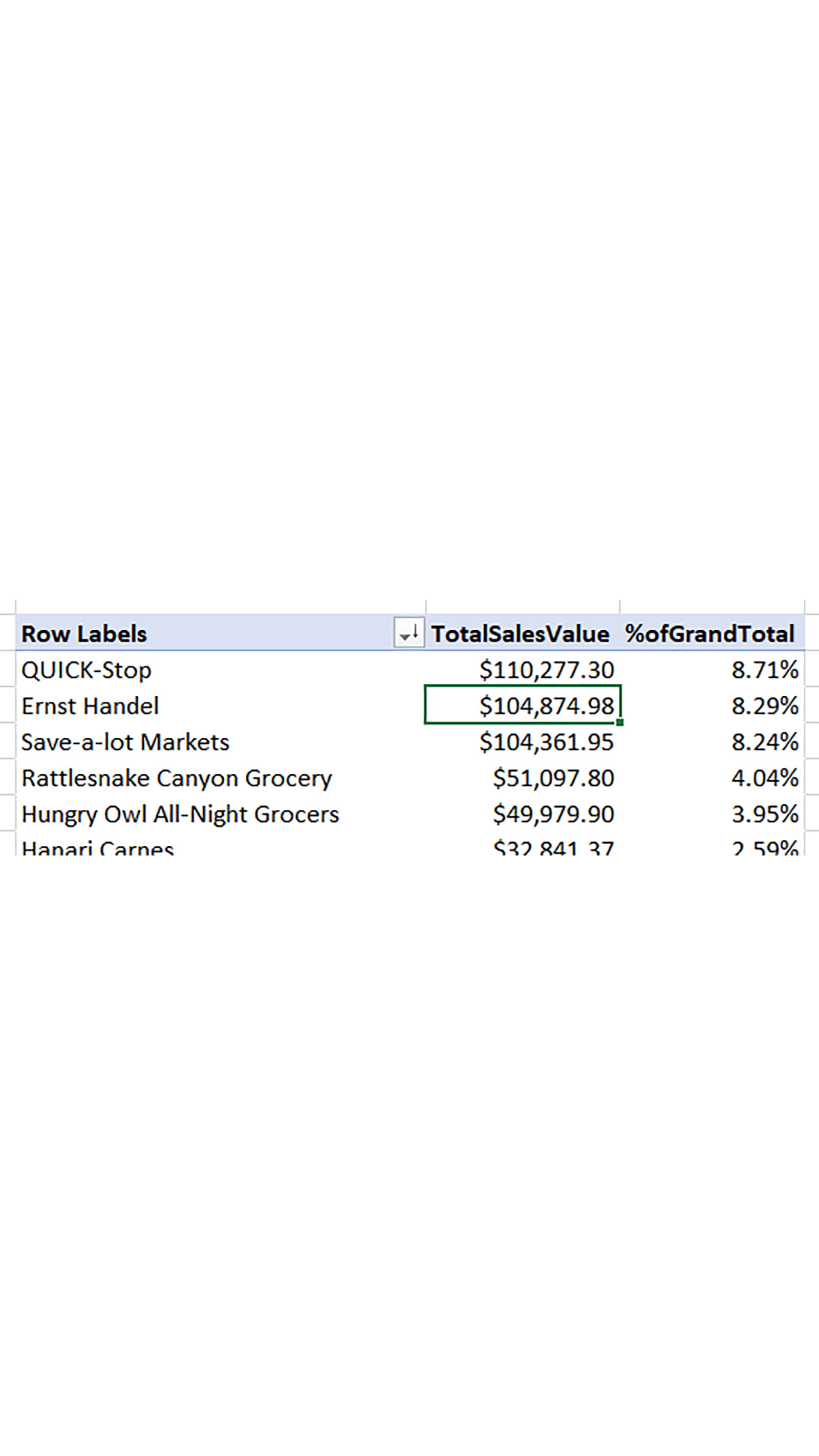The image size is (819, 1456).
Task: Select the $104,361.95 sales value cell
Action: pos(546,742)
